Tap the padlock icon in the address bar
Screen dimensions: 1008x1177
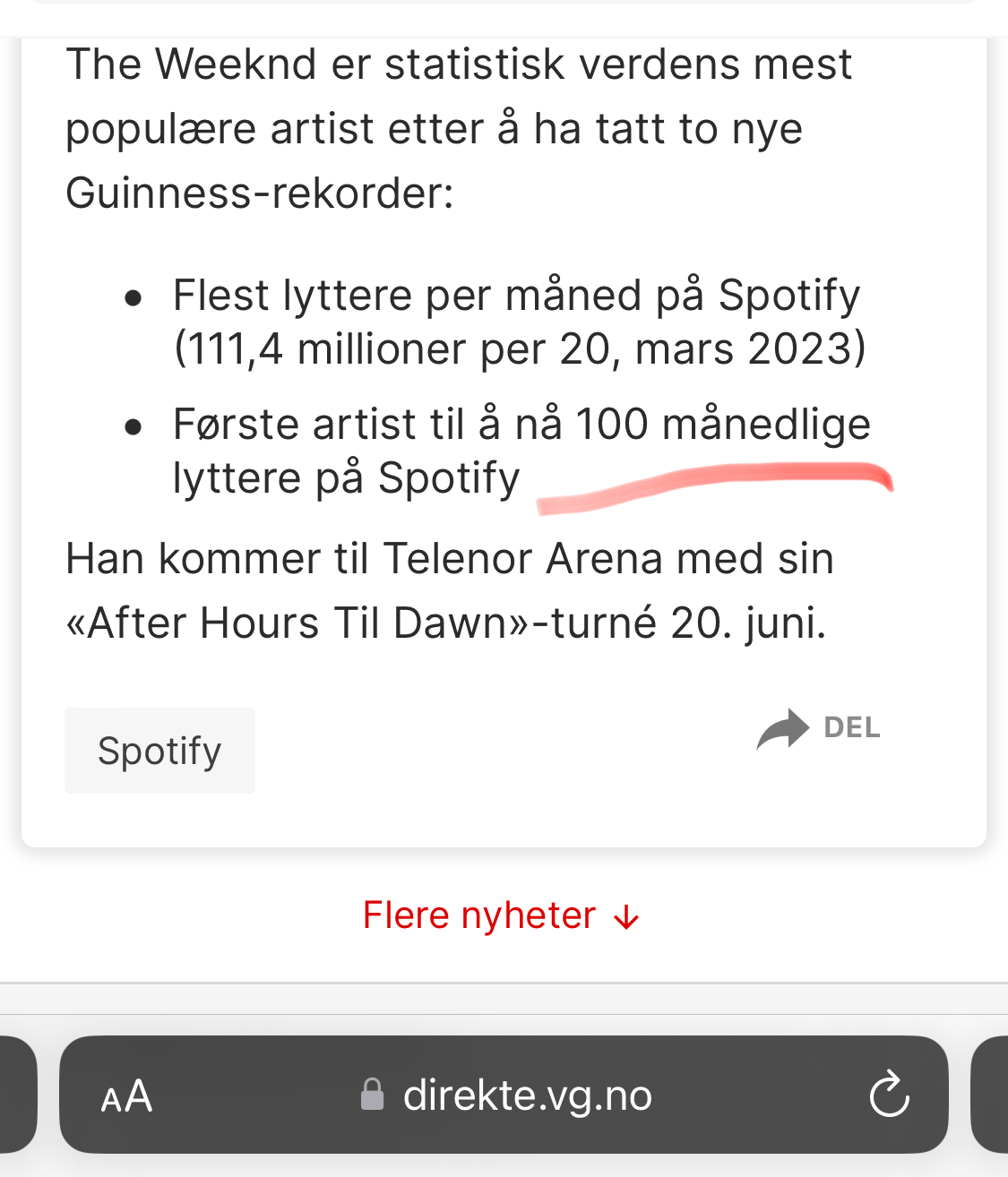[x=372, y=1094]
